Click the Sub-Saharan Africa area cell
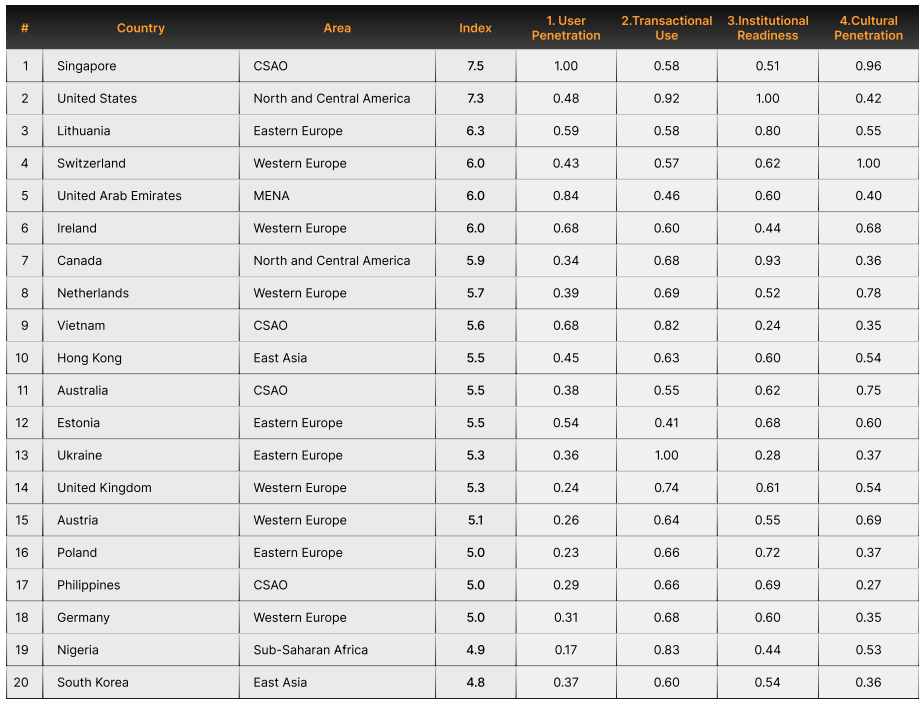Image resolution: width=924 pixels, height=706 pixels. 311,650
